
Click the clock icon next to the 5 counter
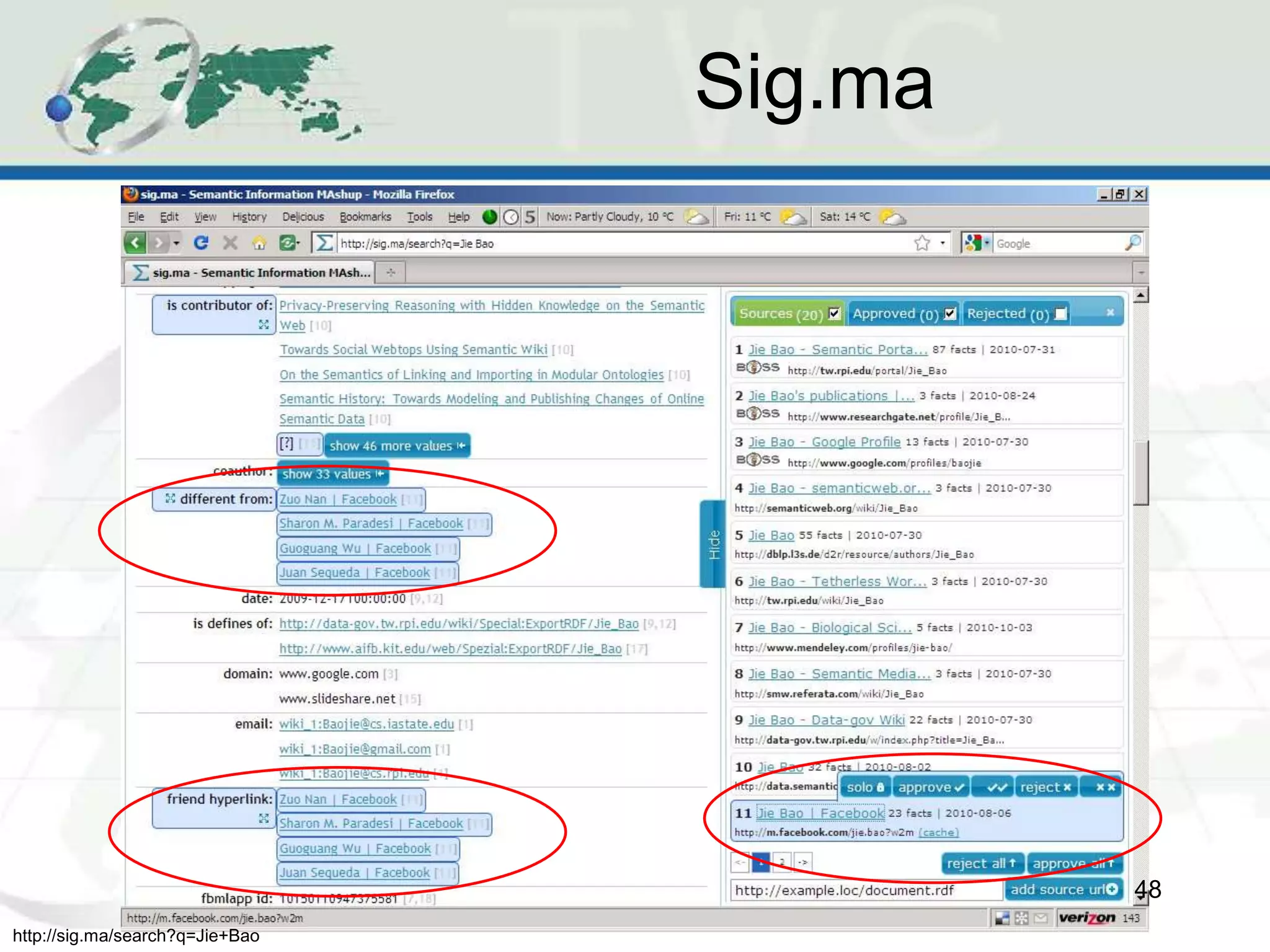pyautogui.click(x=511, y=217)
